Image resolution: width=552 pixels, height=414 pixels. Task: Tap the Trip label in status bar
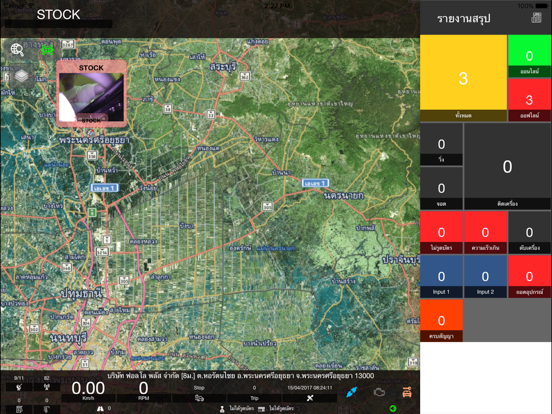[255, 398]
